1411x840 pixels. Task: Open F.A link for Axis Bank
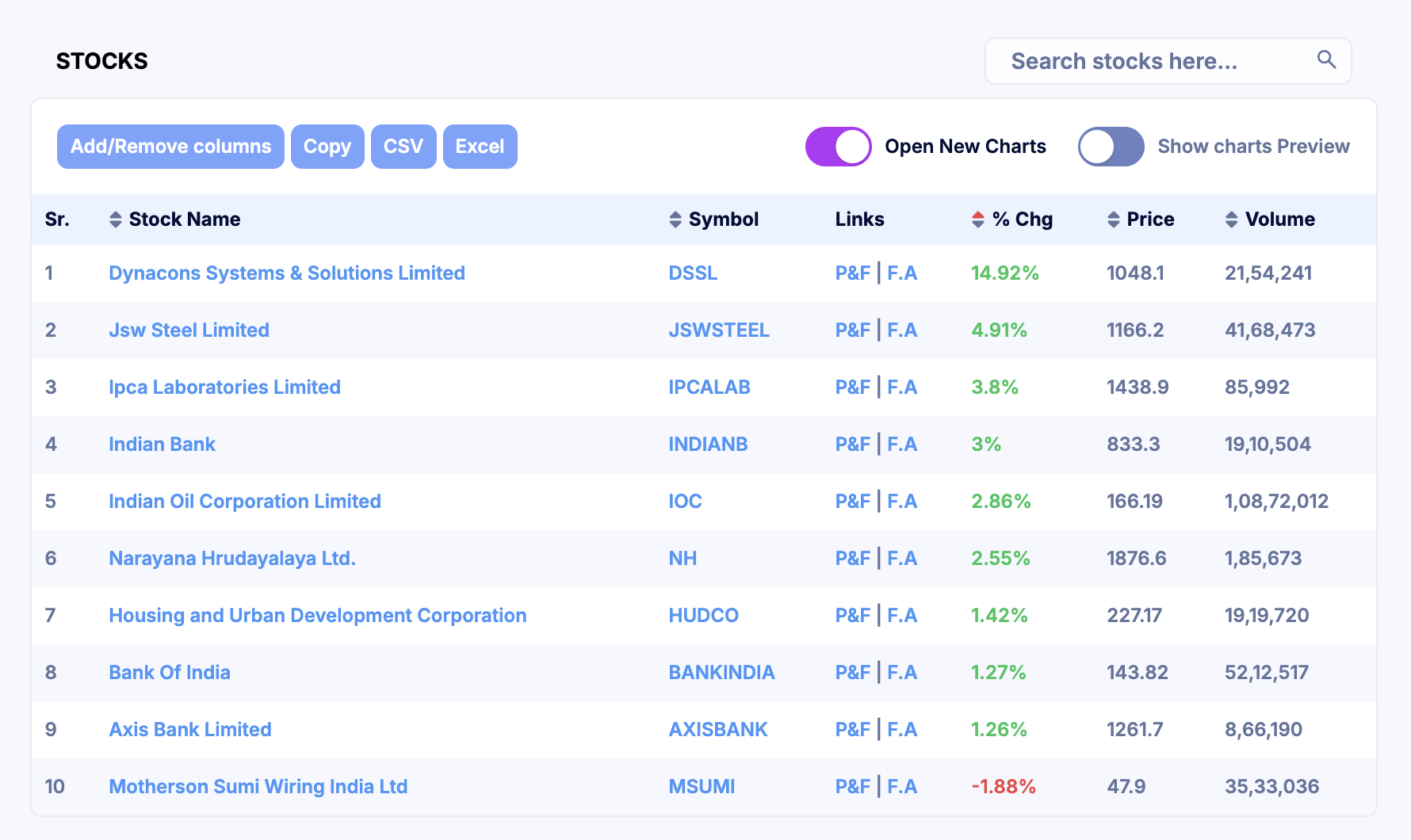click(x=902, y=730)
